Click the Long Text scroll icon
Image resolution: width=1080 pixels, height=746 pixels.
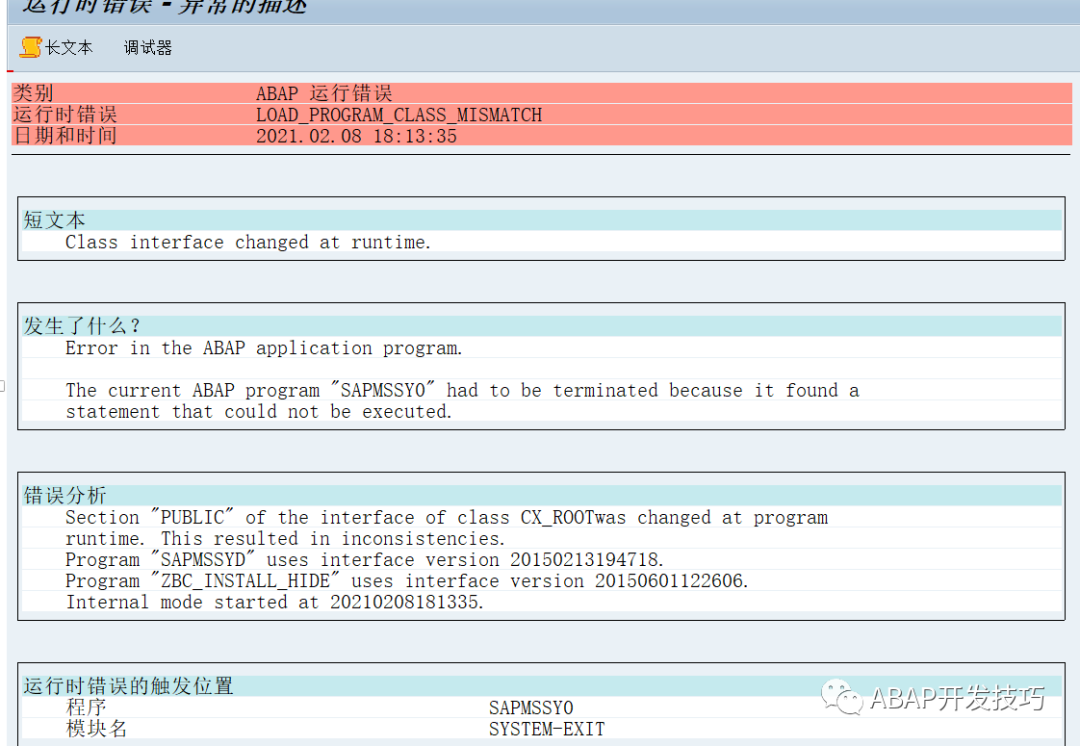(30, 48)
